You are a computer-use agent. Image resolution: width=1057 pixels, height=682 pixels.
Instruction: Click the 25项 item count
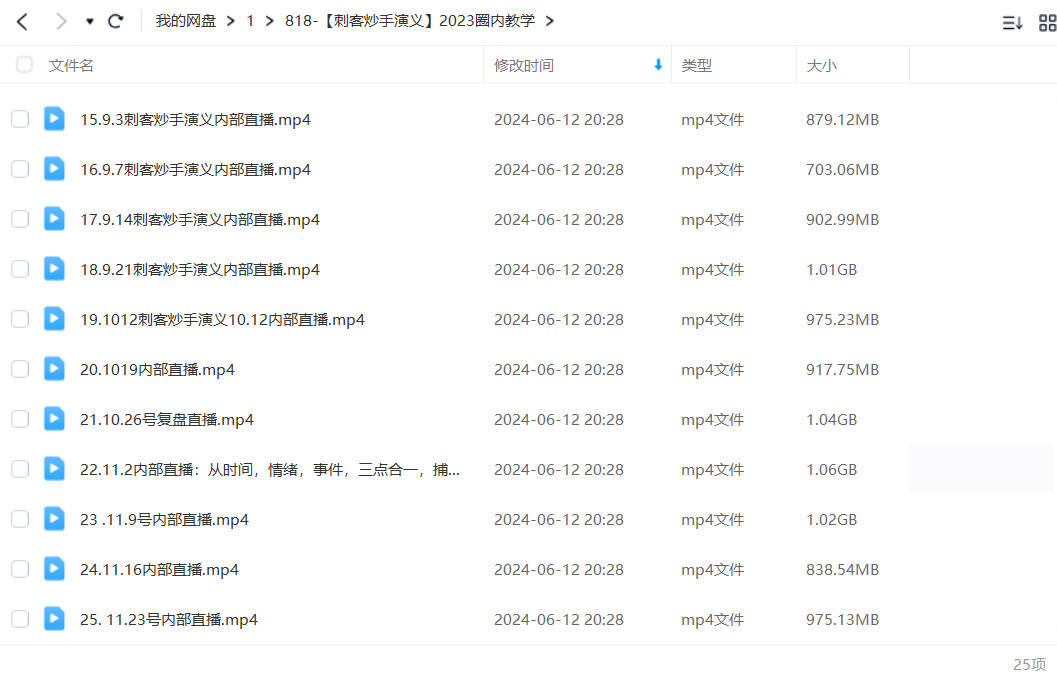pos(1029,664)
